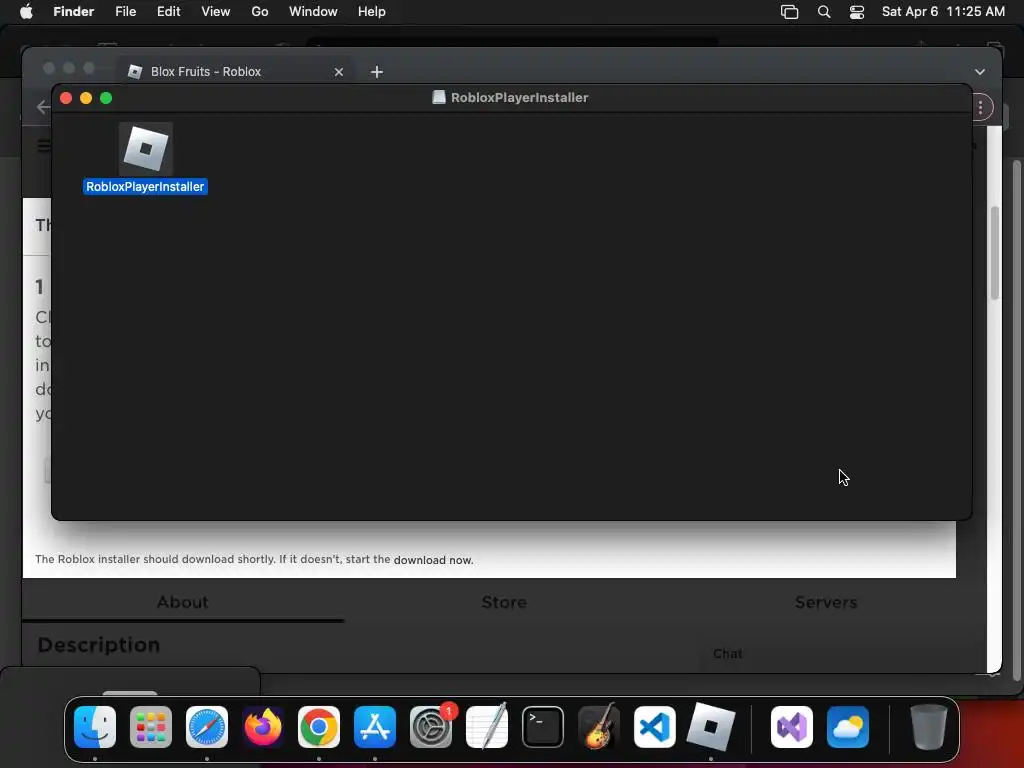
Task: Click the browser page vertical scrollbar
Action: pyautogui.click(x=995, y=253)
